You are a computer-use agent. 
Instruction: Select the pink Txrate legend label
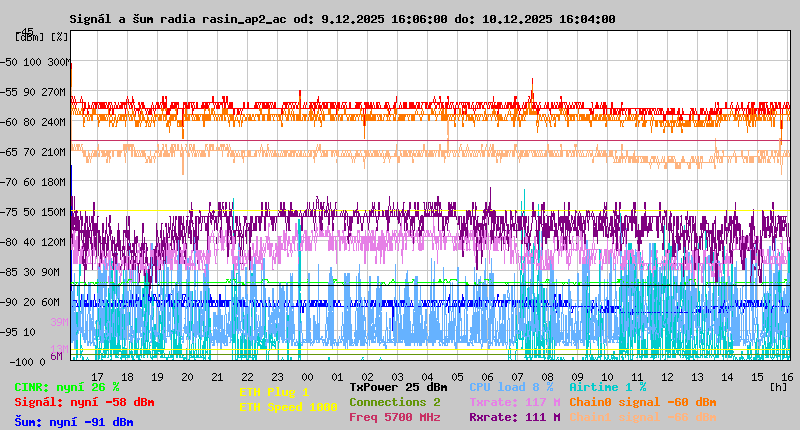pos(515,402)
